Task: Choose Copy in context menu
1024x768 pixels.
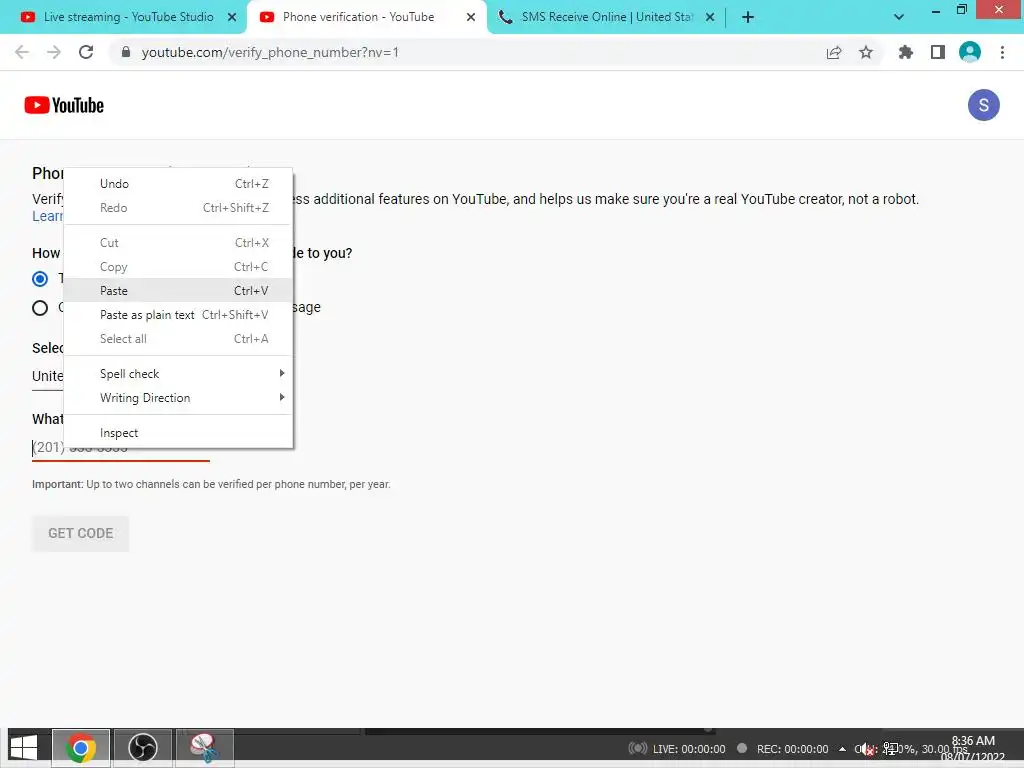Action: coord(178,266)
